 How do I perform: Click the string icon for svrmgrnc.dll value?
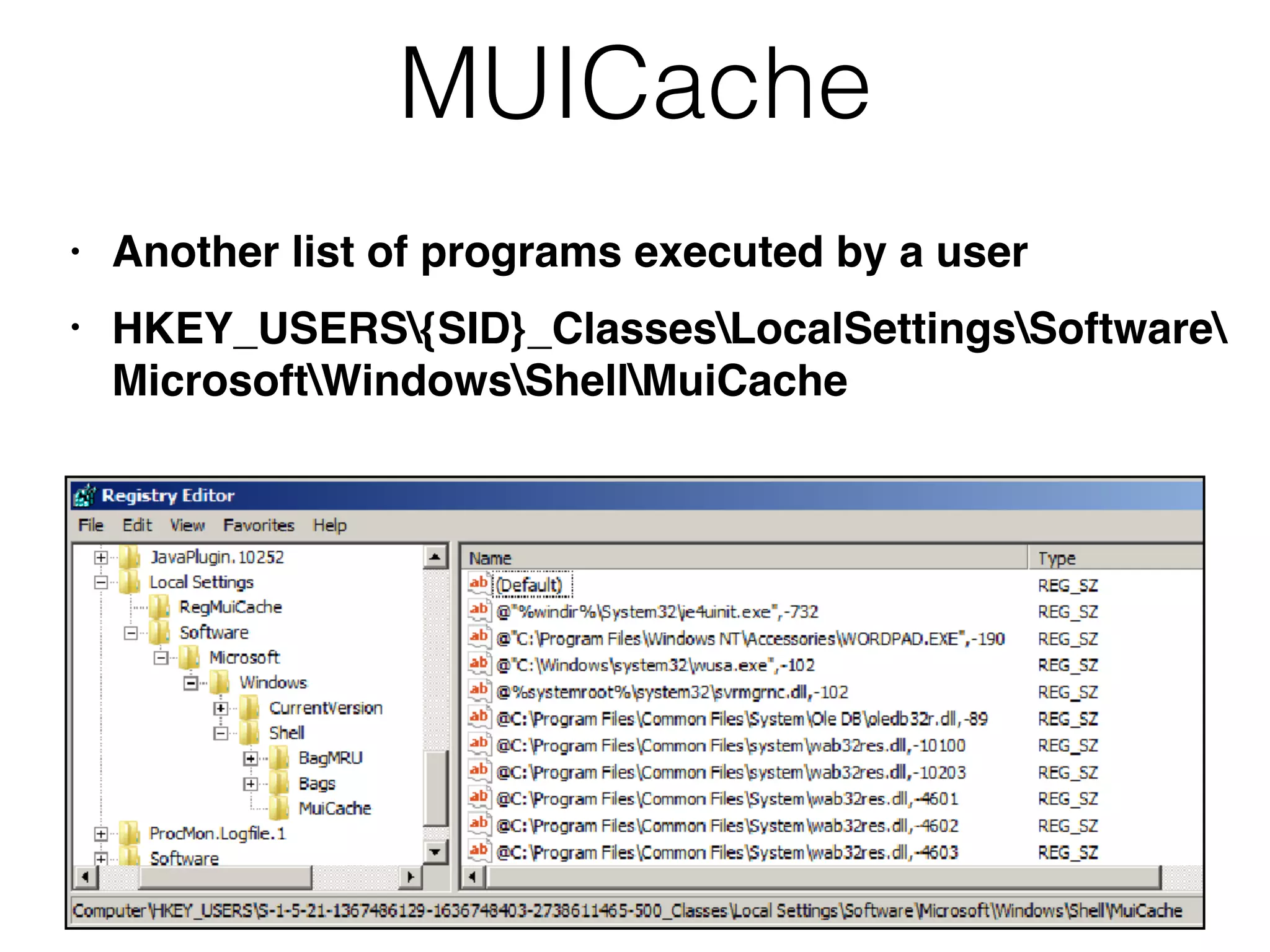coord(479,691)
